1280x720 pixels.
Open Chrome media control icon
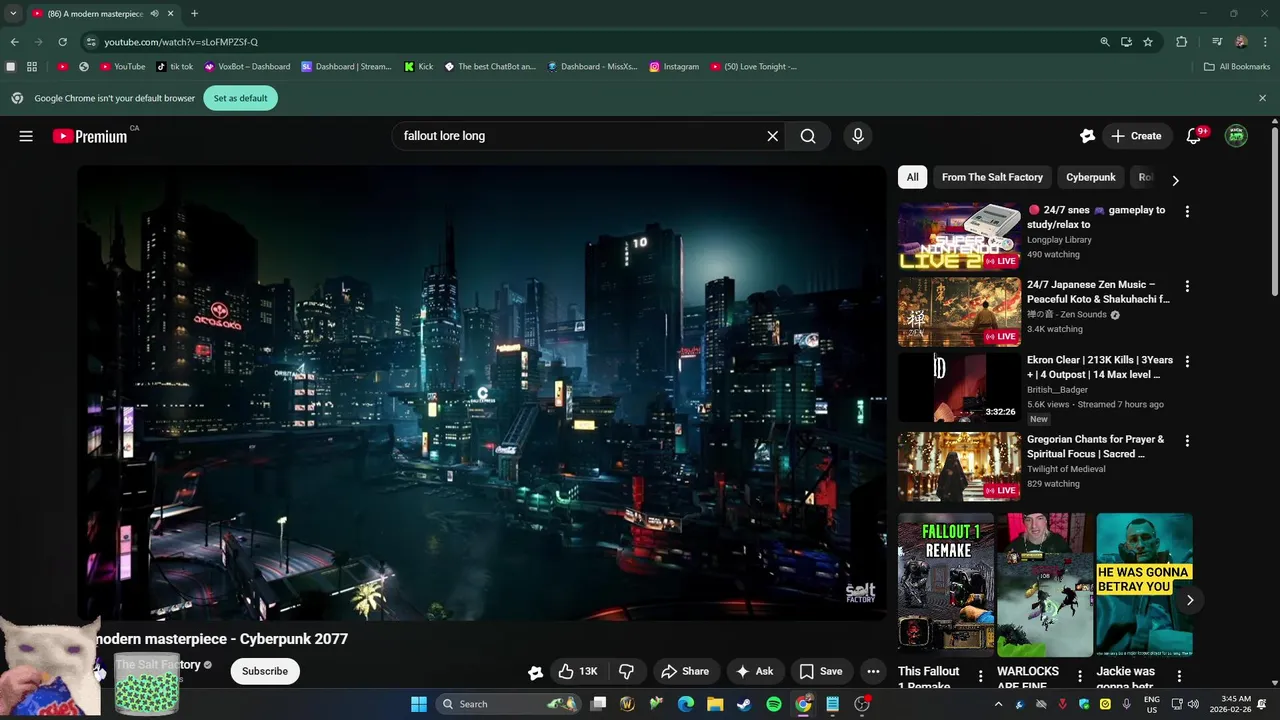click(1217, 42)
